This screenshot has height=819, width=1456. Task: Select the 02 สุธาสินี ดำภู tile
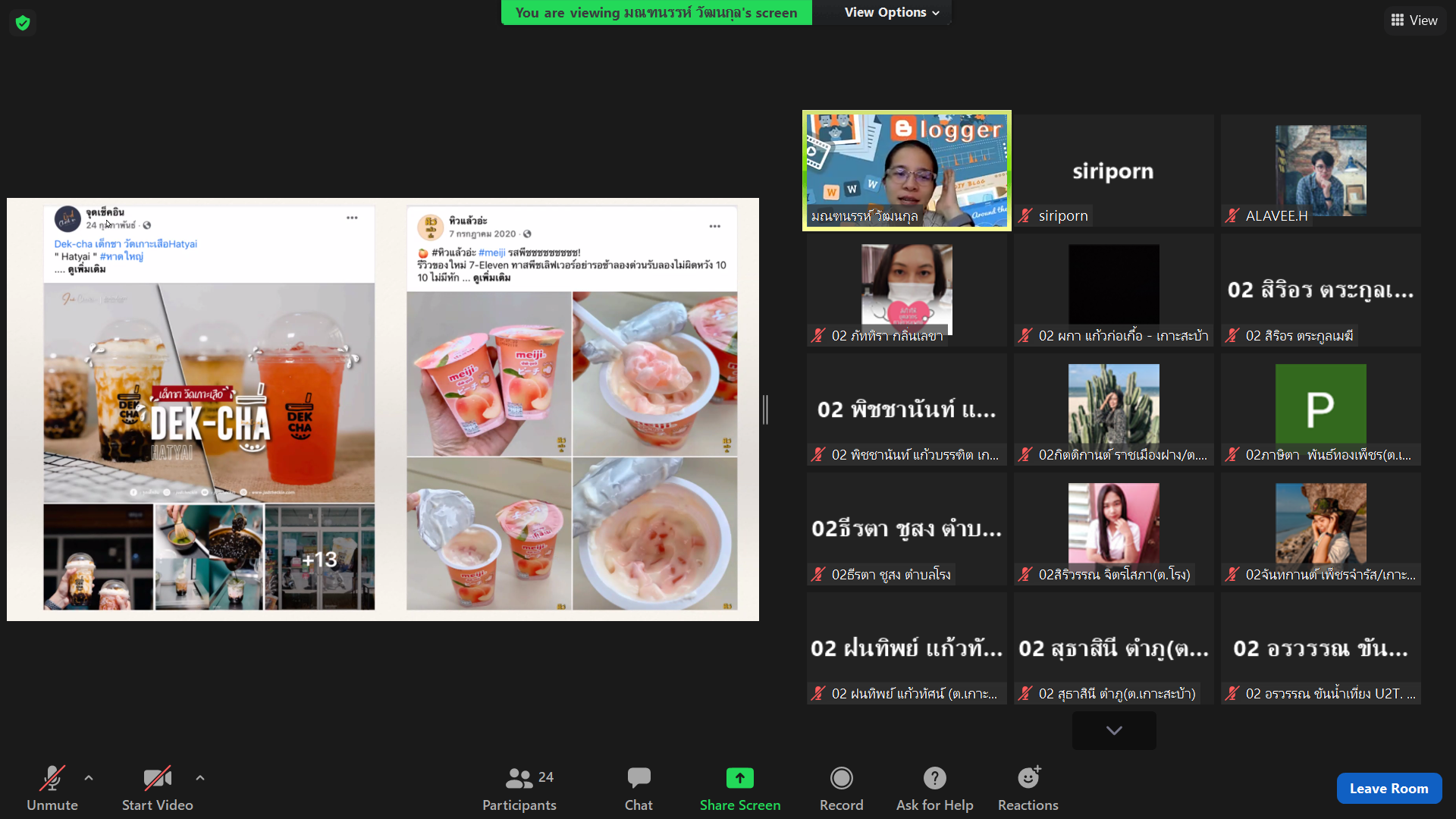point(1113,648)
